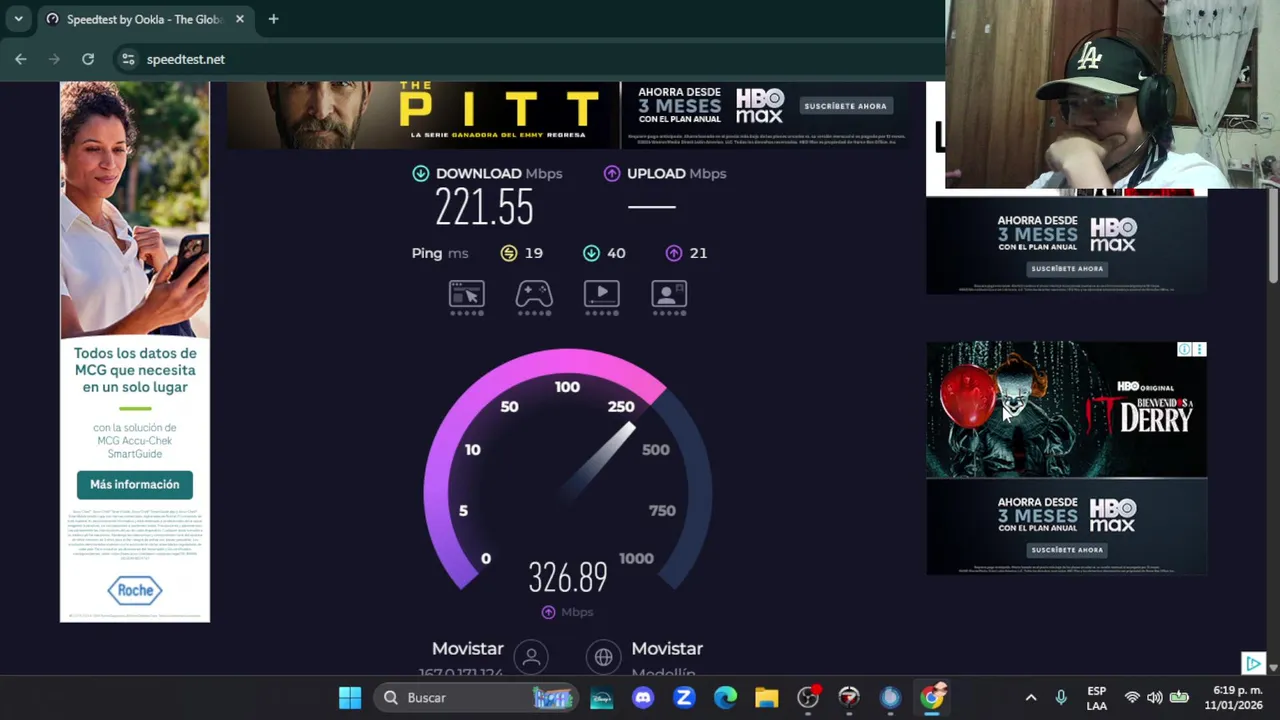
Task: Click the AdChoices icon at page bottom right
Action: (1253, 663)
